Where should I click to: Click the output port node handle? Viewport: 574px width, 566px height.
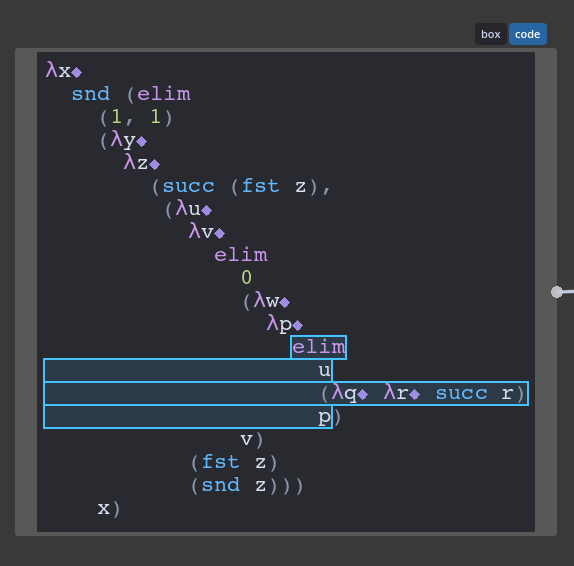point(557,292)
